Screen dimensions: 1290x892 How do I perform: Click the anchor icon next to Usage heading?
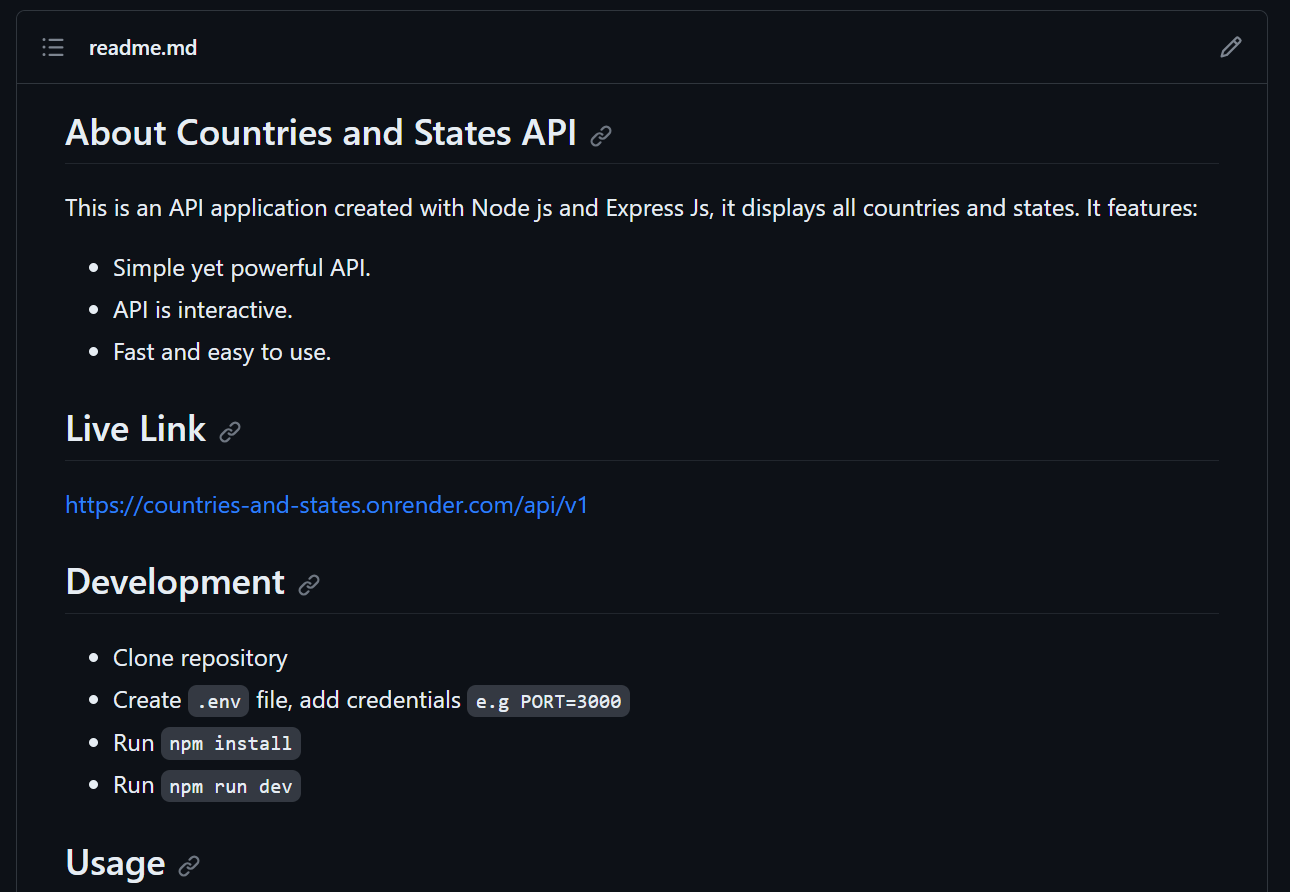point(190,865)
